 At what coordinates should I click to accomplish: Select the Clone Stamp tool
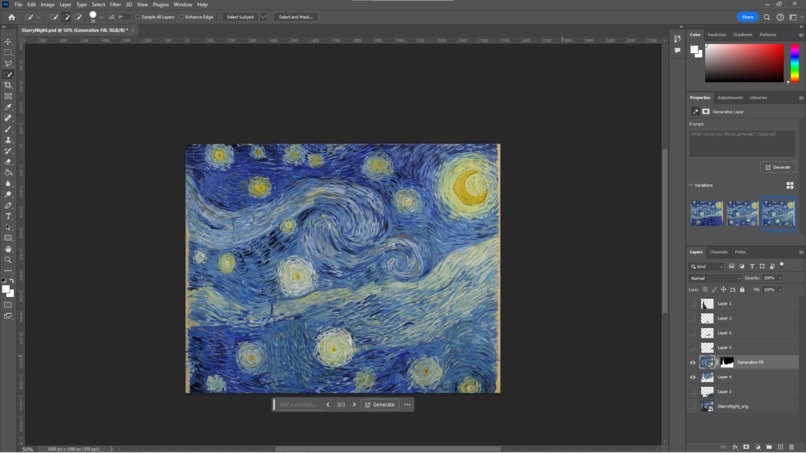pyautogui.click(x=8, y=140)
